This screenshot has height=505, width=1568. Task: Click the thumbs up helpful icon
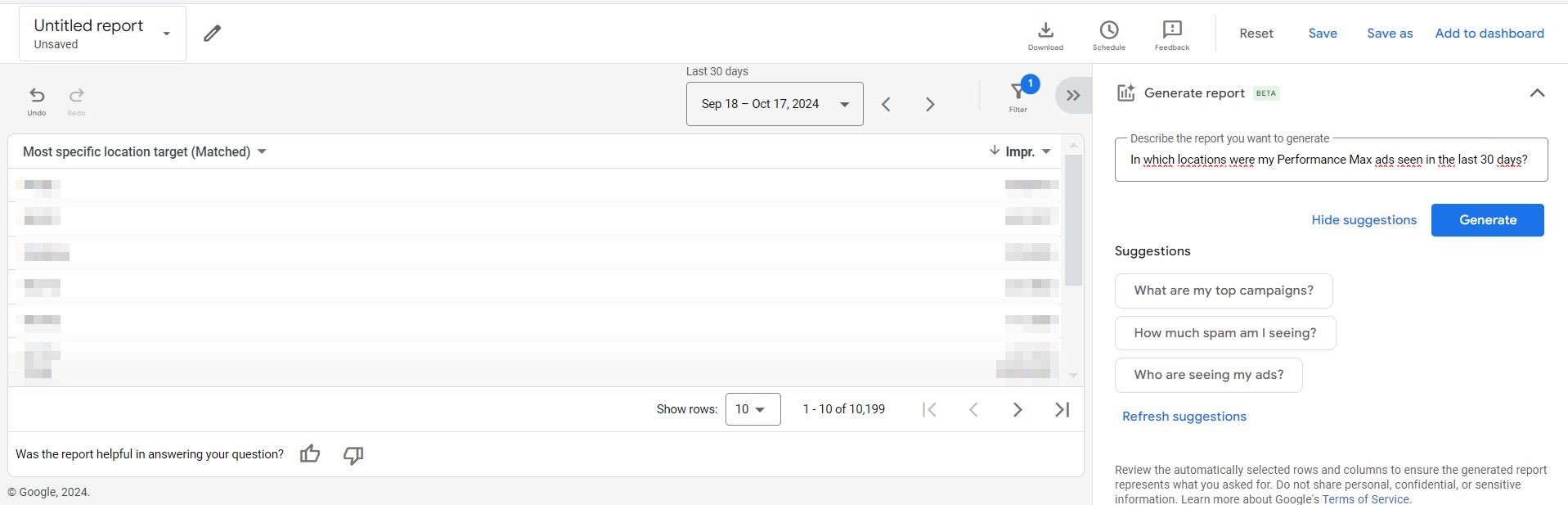(310, 454)
